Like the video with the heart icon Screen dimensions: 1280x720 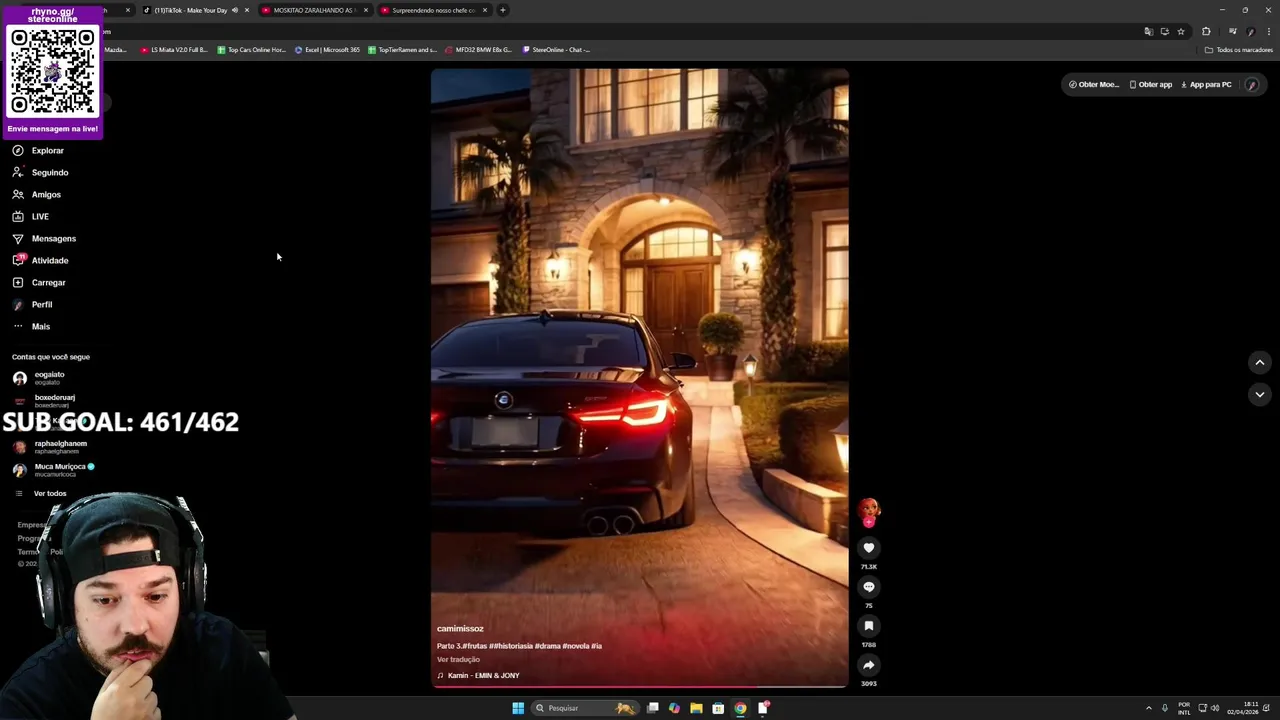click(868, 548)
